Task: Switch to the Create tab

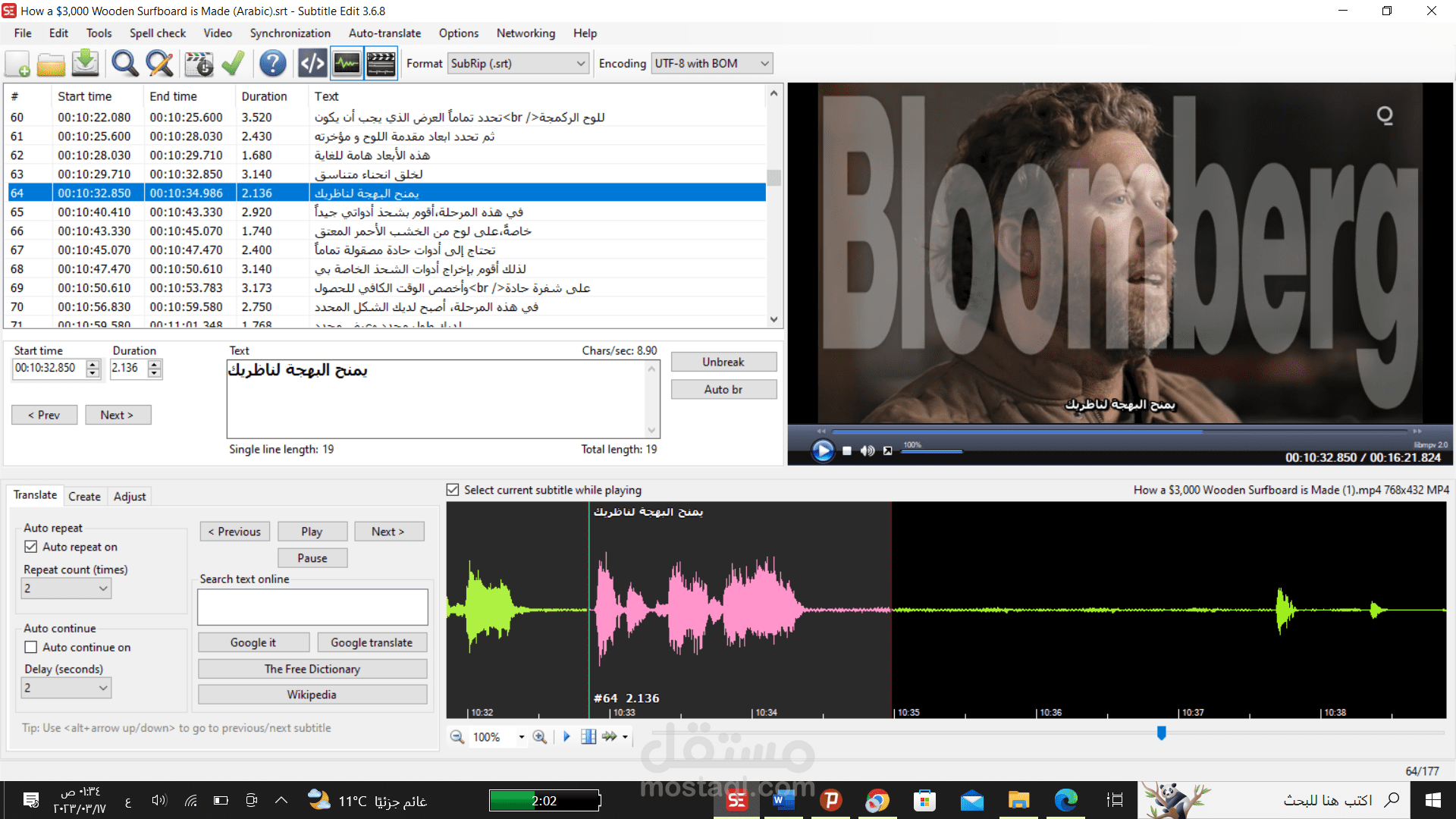Action: pyautogui.click(x=84, y=496)
